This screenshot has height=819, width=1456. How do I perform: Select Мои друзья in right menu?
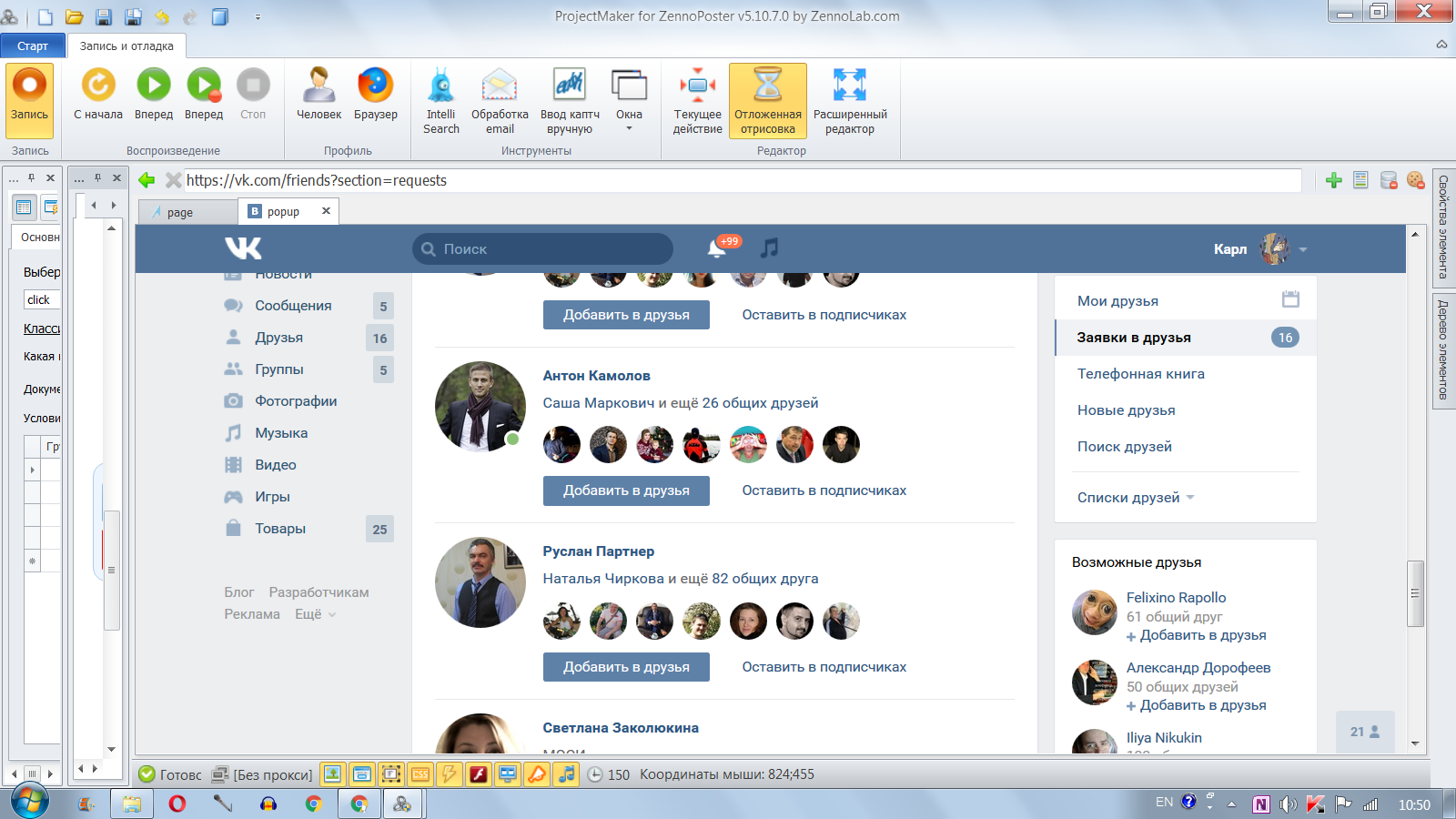(1117, 301)
